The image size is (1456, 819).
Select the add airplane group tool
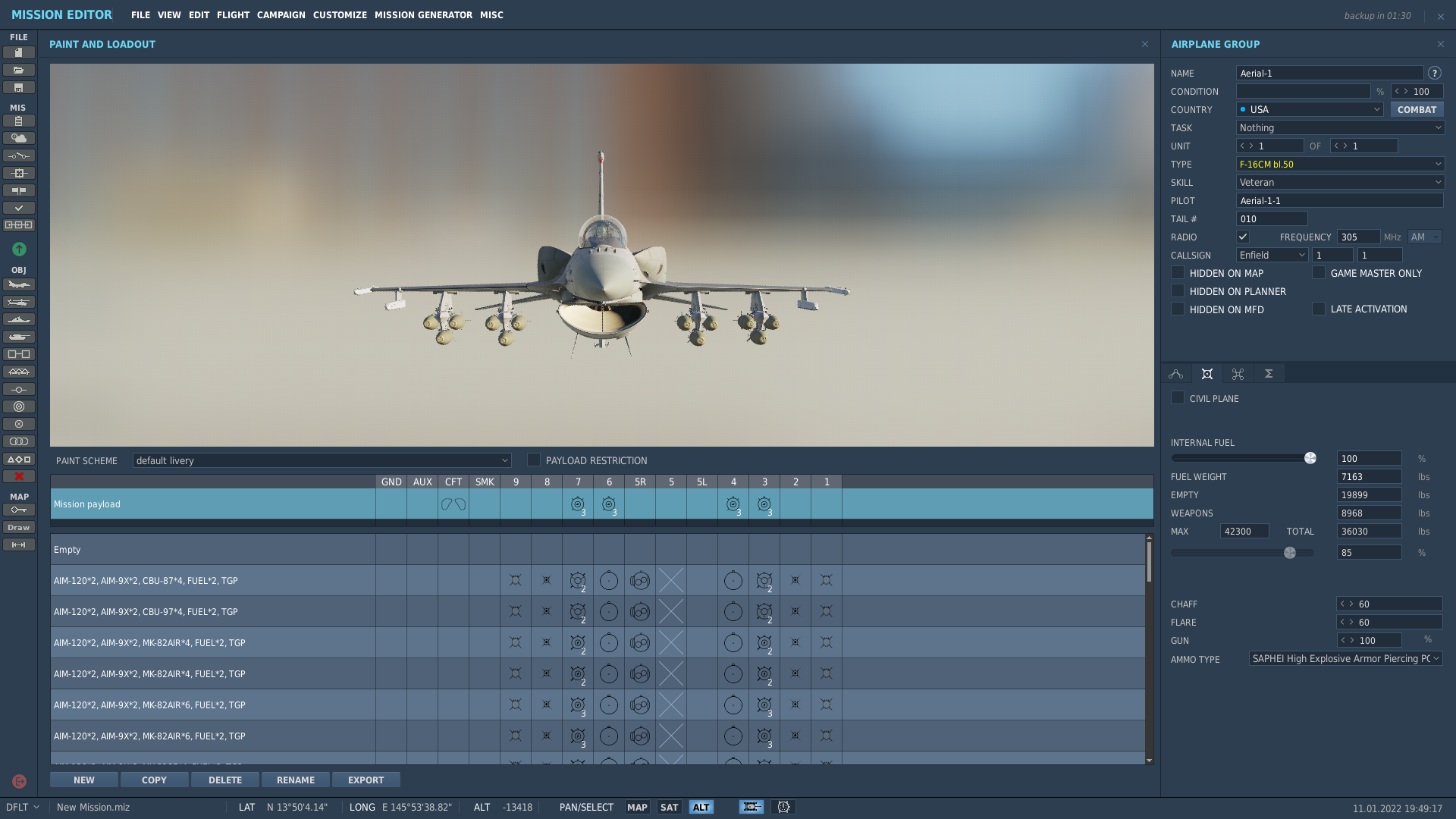[19, 284]
